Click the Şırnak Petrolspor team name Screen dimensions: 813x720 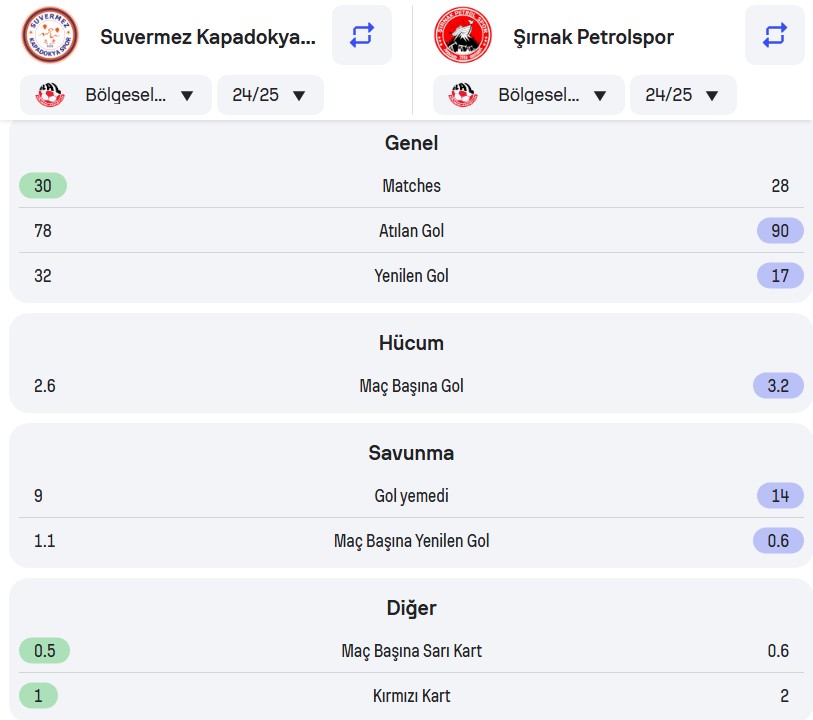coord(594,37)
